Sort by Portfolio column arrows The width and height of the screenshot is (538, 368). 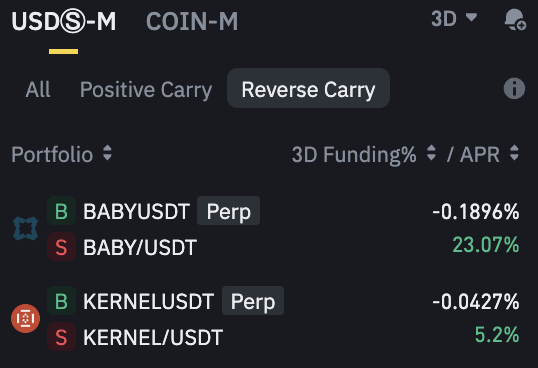click(x=107, y=153)
